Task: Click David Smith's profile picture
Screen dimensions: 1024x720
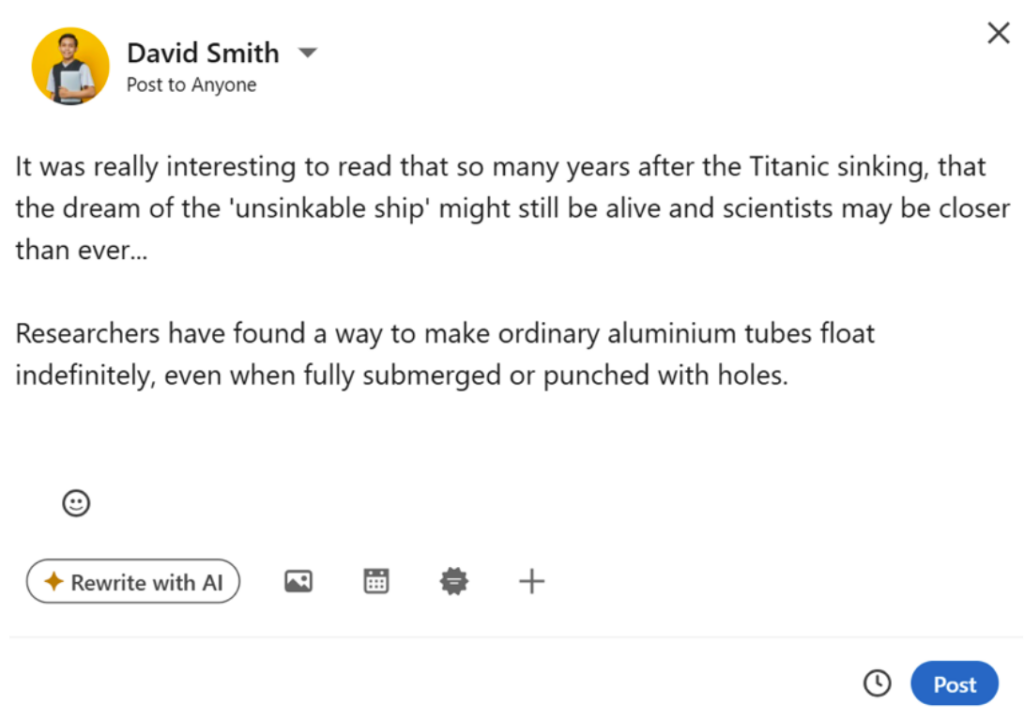Action: (70, 66)
